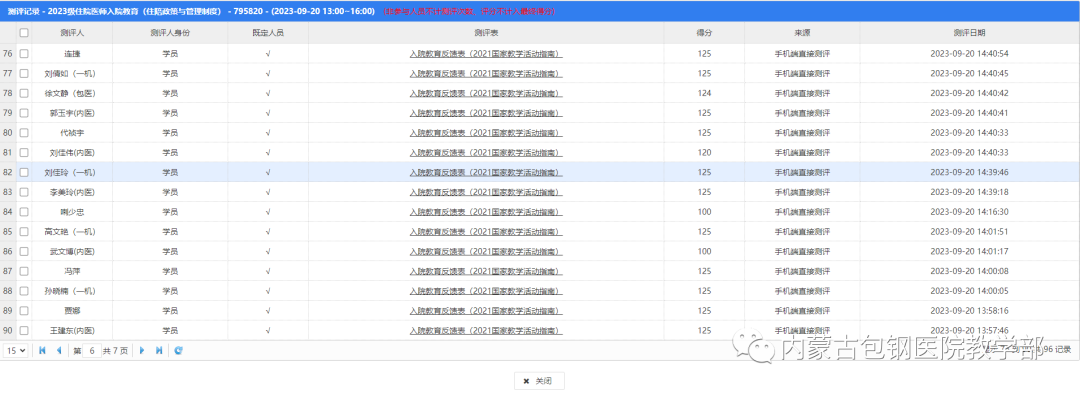
Task: Refresh the records table
Action: [x=178, y=350]
